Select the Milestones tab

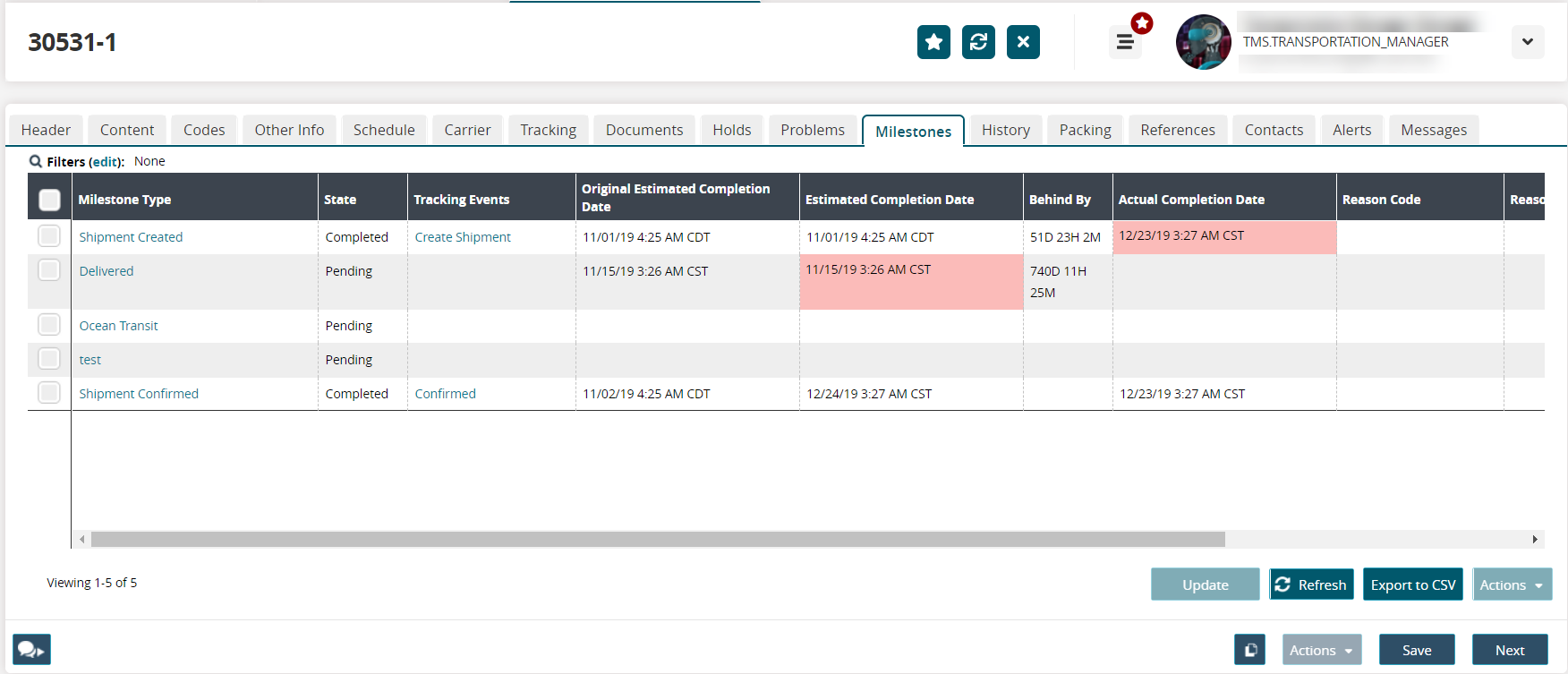(x=914, y=131)
